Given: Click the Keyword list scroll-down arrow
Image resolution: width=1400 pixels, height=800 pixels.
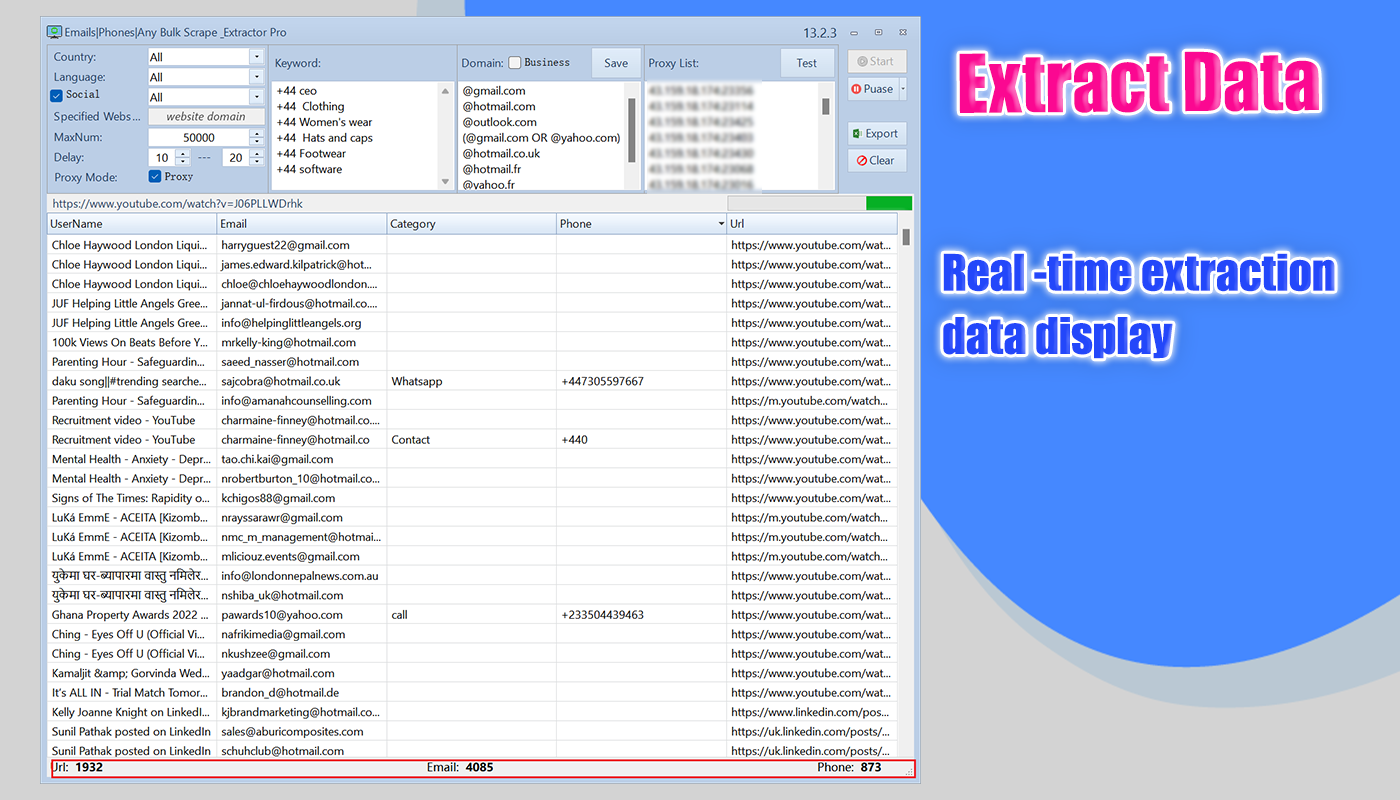Looking at the screenshot, I should [x=446, y=181].
